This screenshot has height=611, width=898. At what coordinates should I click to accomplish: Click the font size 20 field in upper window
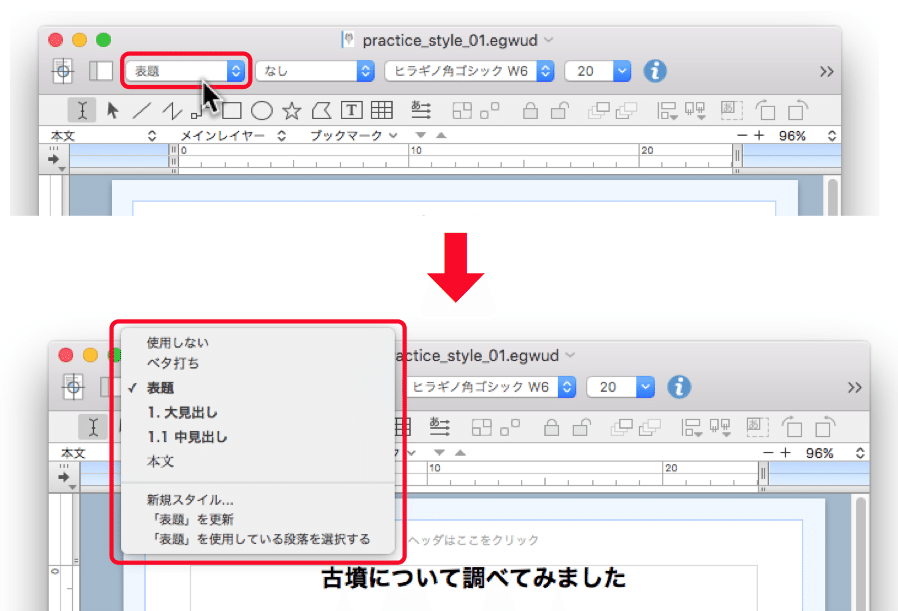pyautogui.click(x=589, y=71)
